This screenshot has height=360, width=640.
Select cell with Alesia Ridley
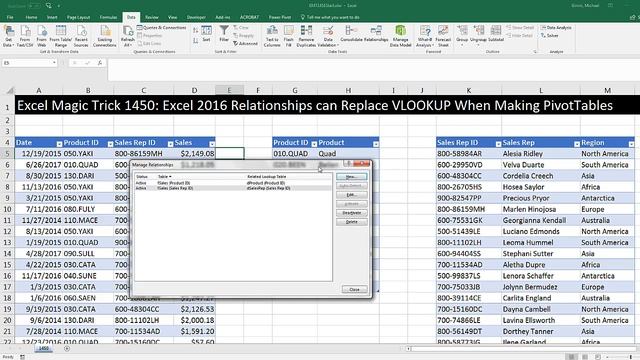point(540,153)
